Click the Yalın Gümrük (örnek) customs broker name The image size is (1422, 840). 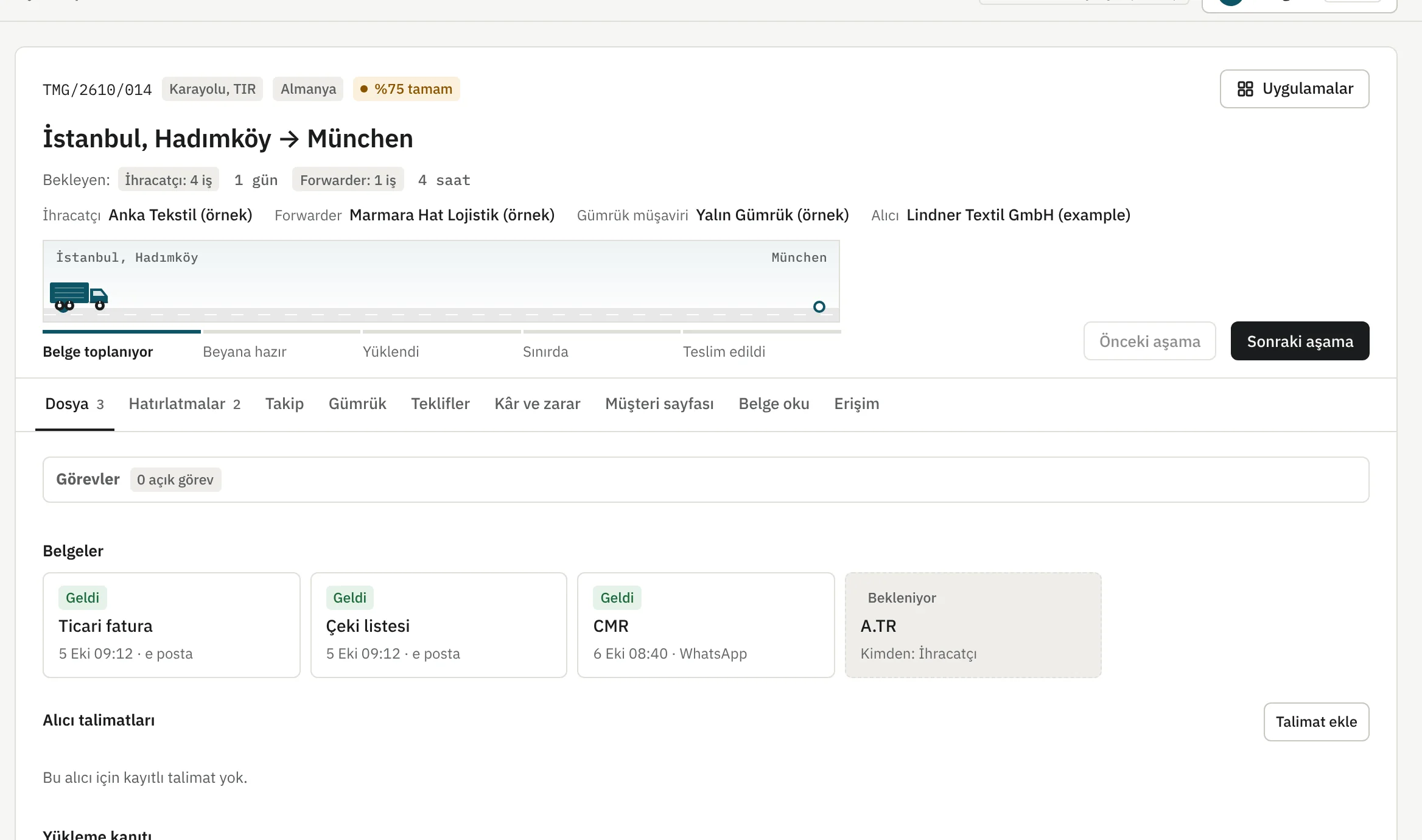point(772,215)
